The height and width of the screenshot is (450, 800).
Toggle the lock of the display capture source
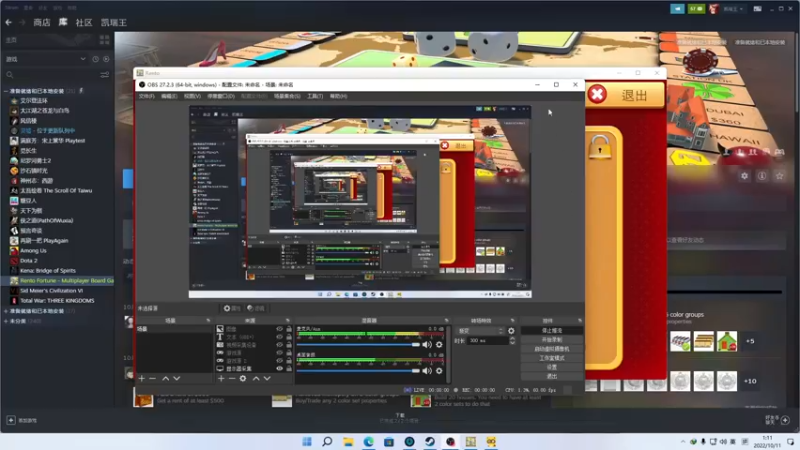pos(289,368)
